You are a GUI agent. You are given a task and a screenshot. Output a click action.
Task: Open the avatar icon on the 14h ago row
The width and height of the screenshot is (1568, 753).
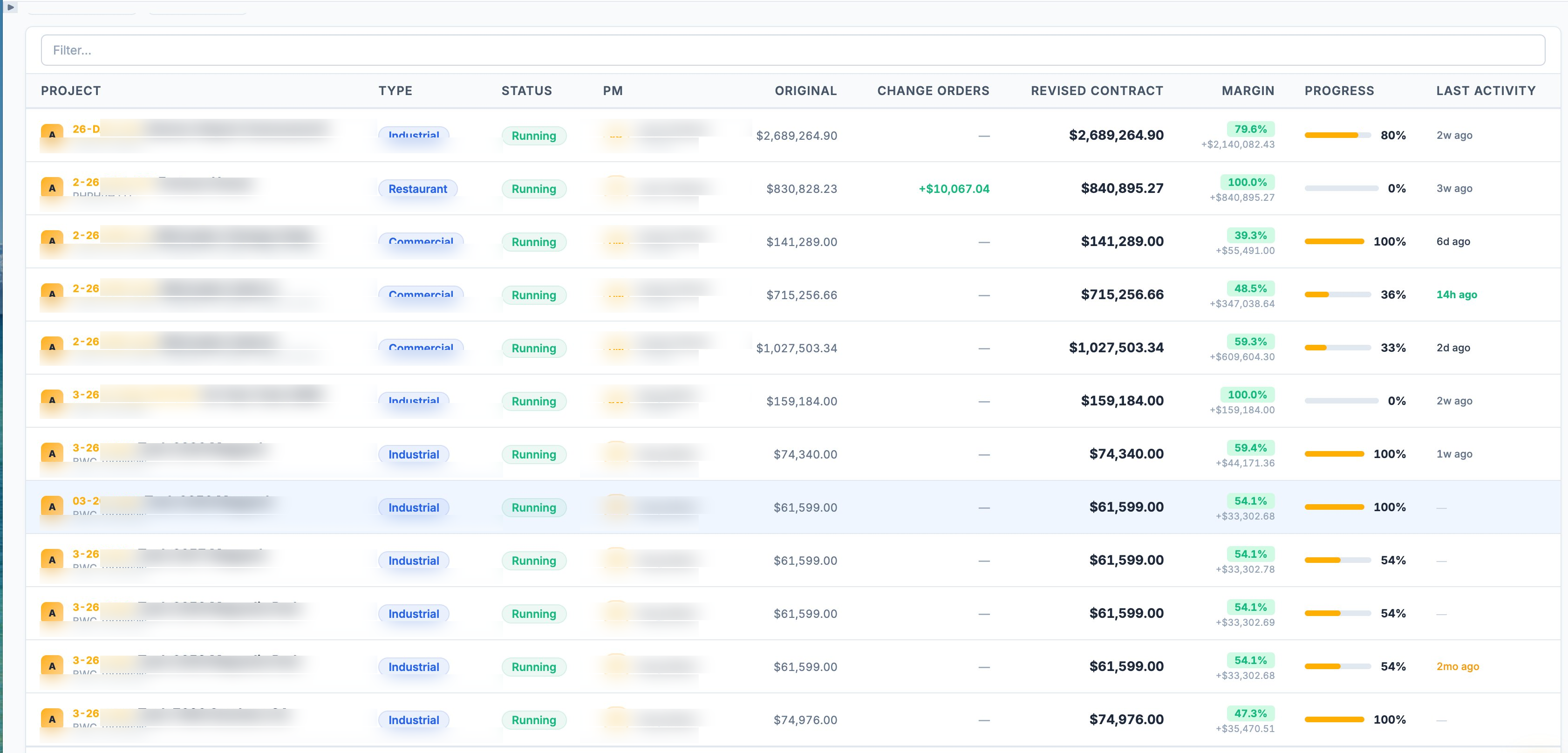click(x=52, y=294)
